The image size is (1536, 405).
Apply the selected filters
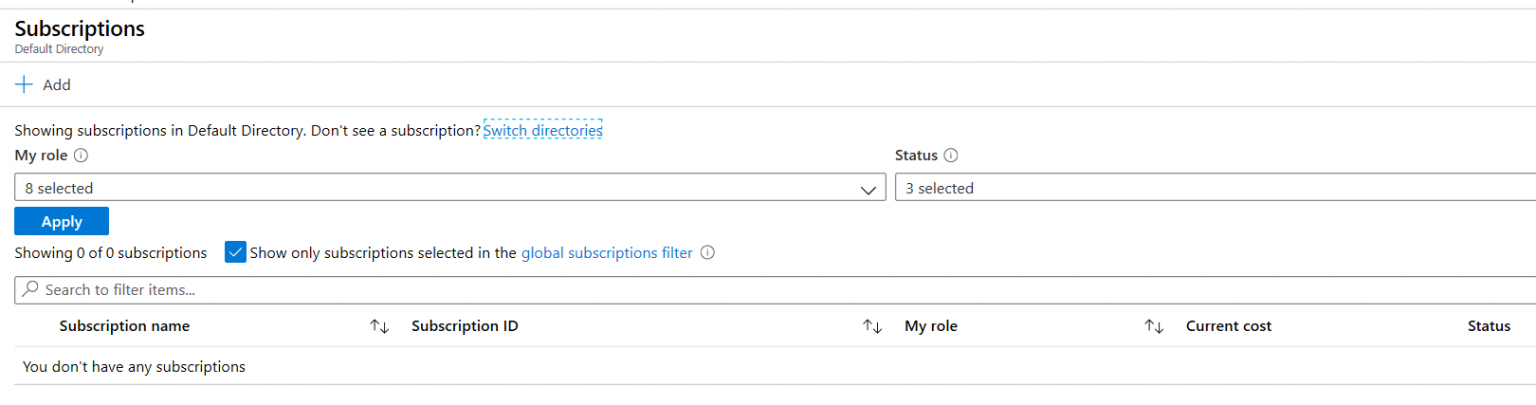62,222
